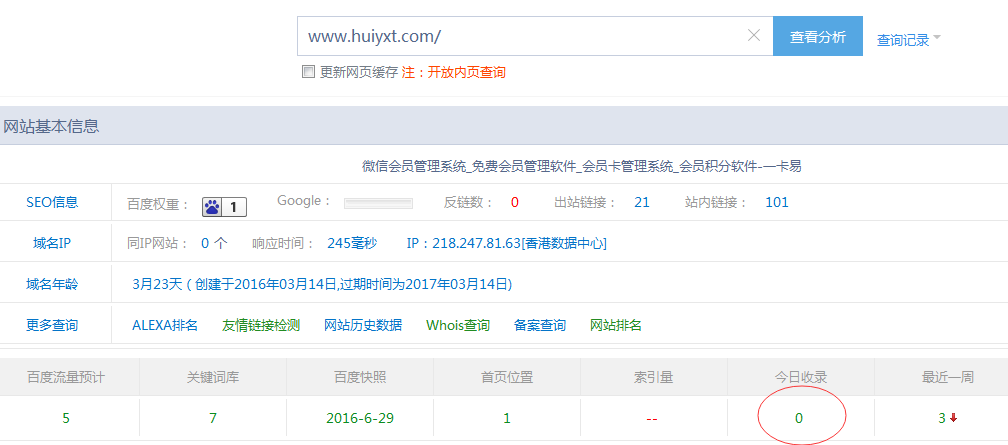This screenshot has height=445, width=1008.
Task: Click the 首页位置 value 1
Action: (x=507, y=418)
